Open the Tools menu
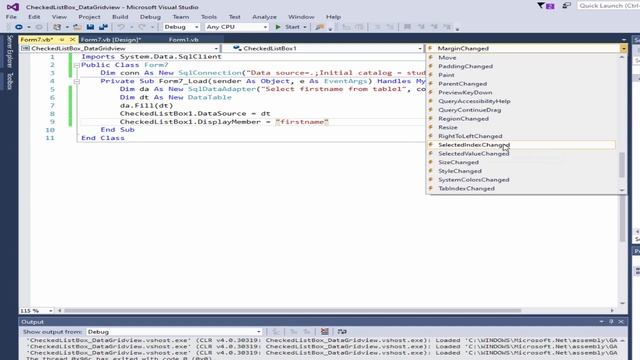 [x=209, y=17]
